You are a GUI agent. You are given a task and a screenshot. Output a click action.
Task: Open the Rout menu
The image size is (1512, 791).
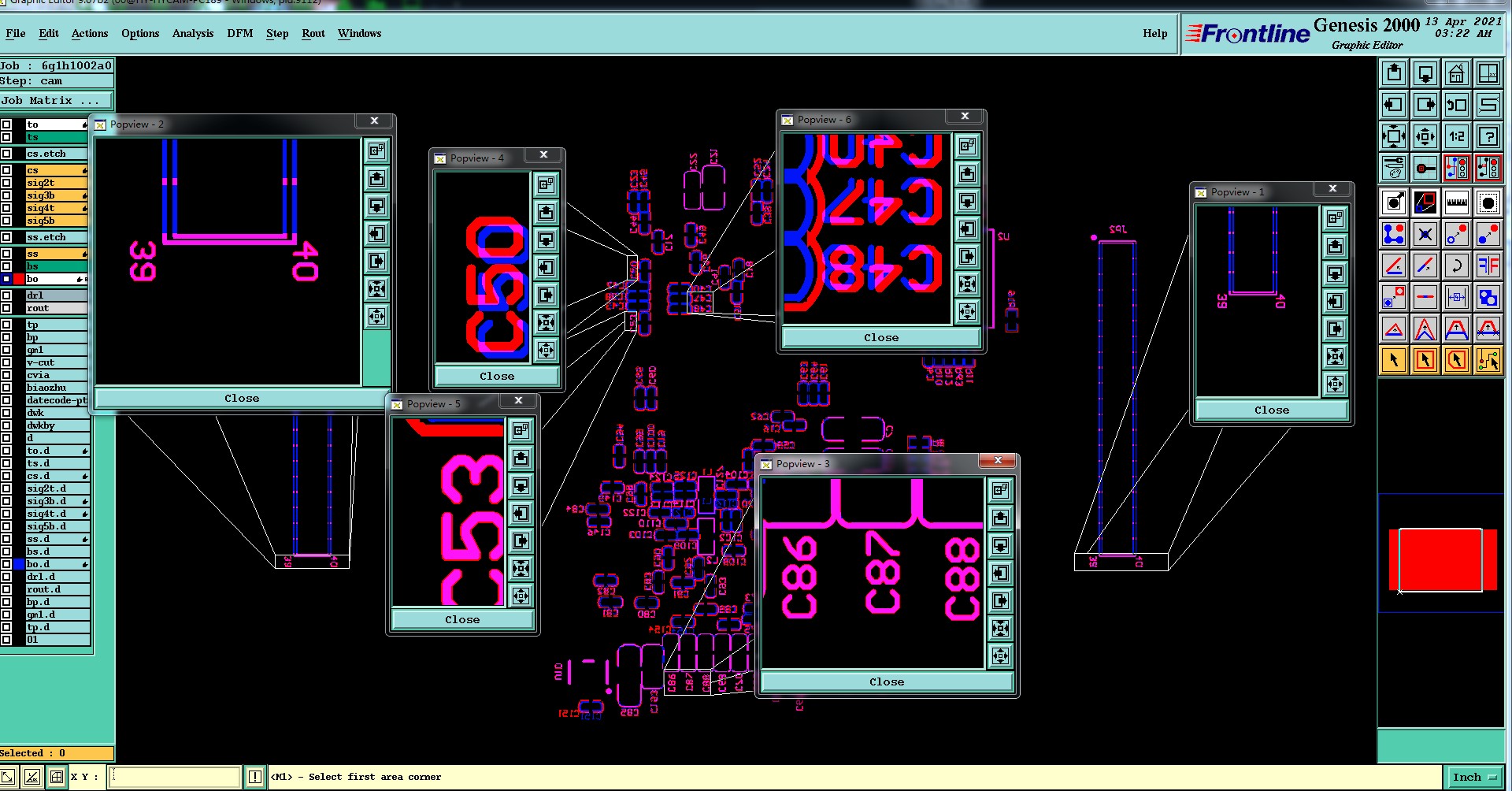(313, 33)
